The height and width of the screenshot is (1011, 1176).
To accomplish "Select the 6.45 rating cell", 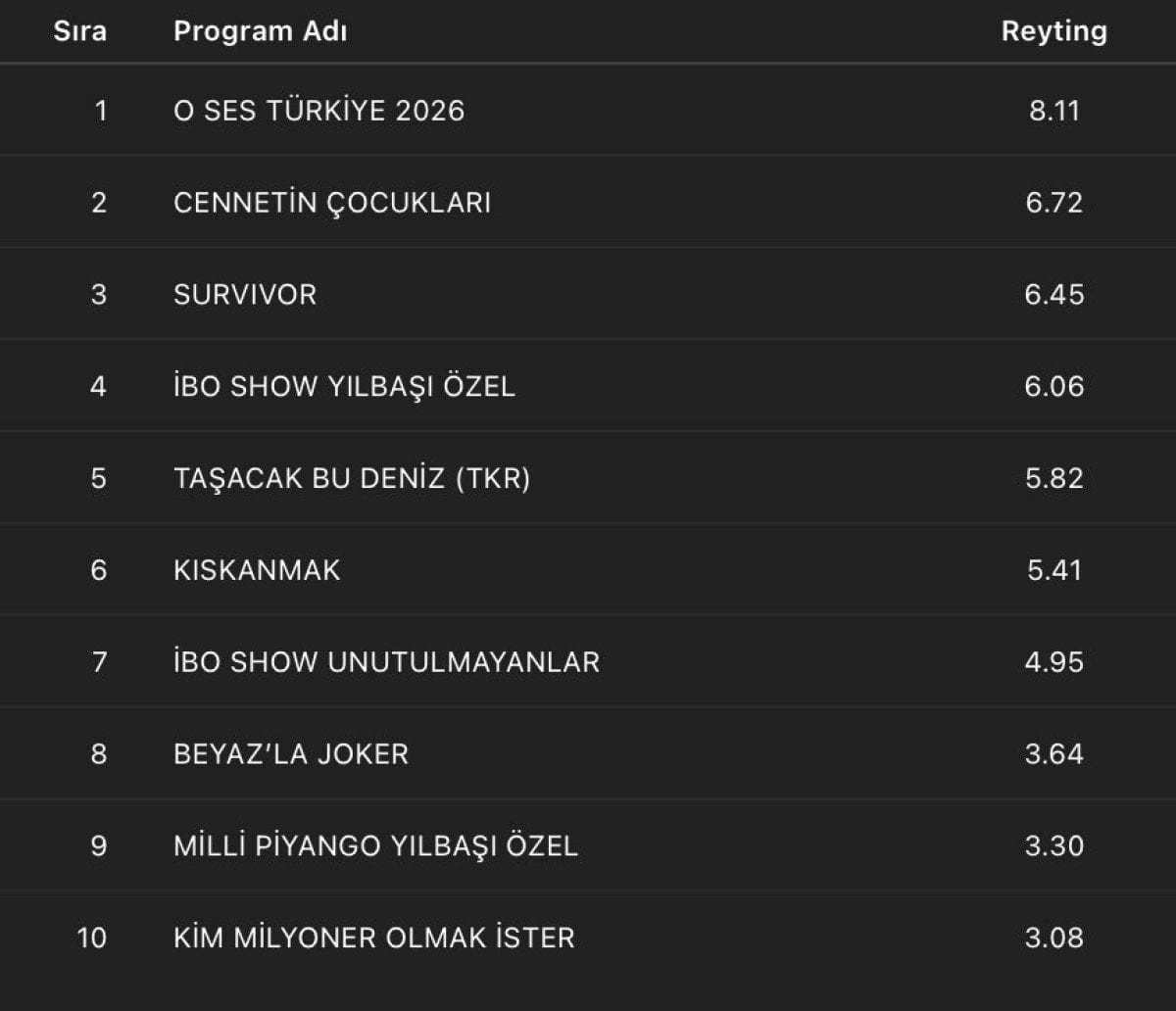I will point(1053,295).
